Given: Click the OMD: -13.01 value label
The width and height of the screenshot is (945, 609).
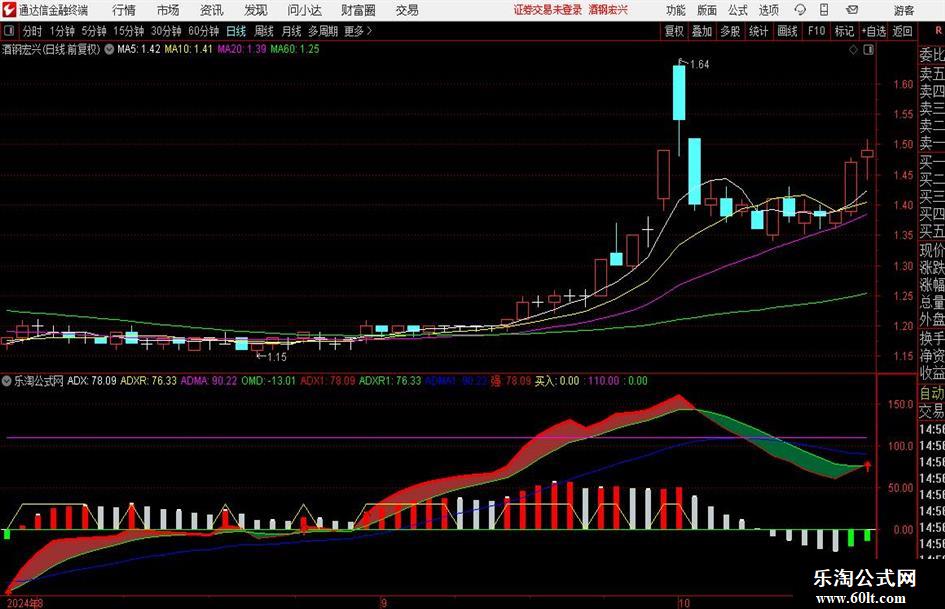Looking at the screenshot, I should (x=268, y=381).
